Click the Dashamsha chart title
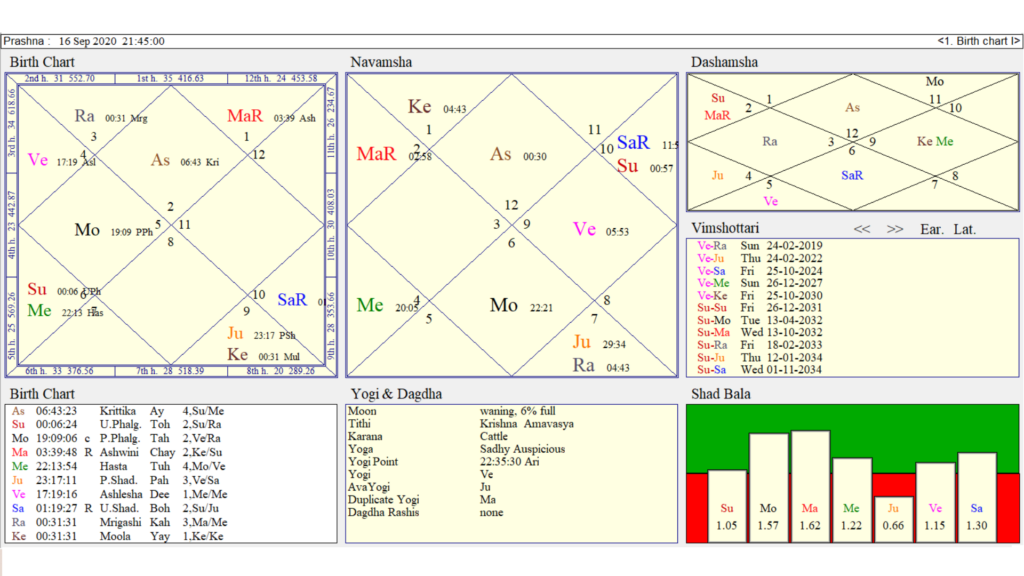This screenshot has width=1024, height=576. pos(724,62)
